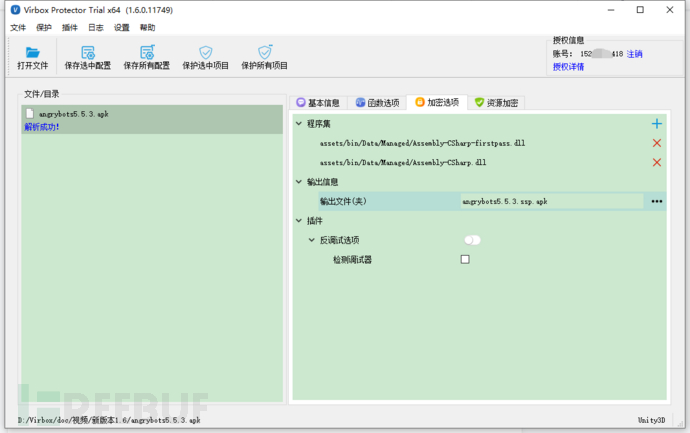Select angrybots5.5.3.apk in the file list

pos(152,119)
